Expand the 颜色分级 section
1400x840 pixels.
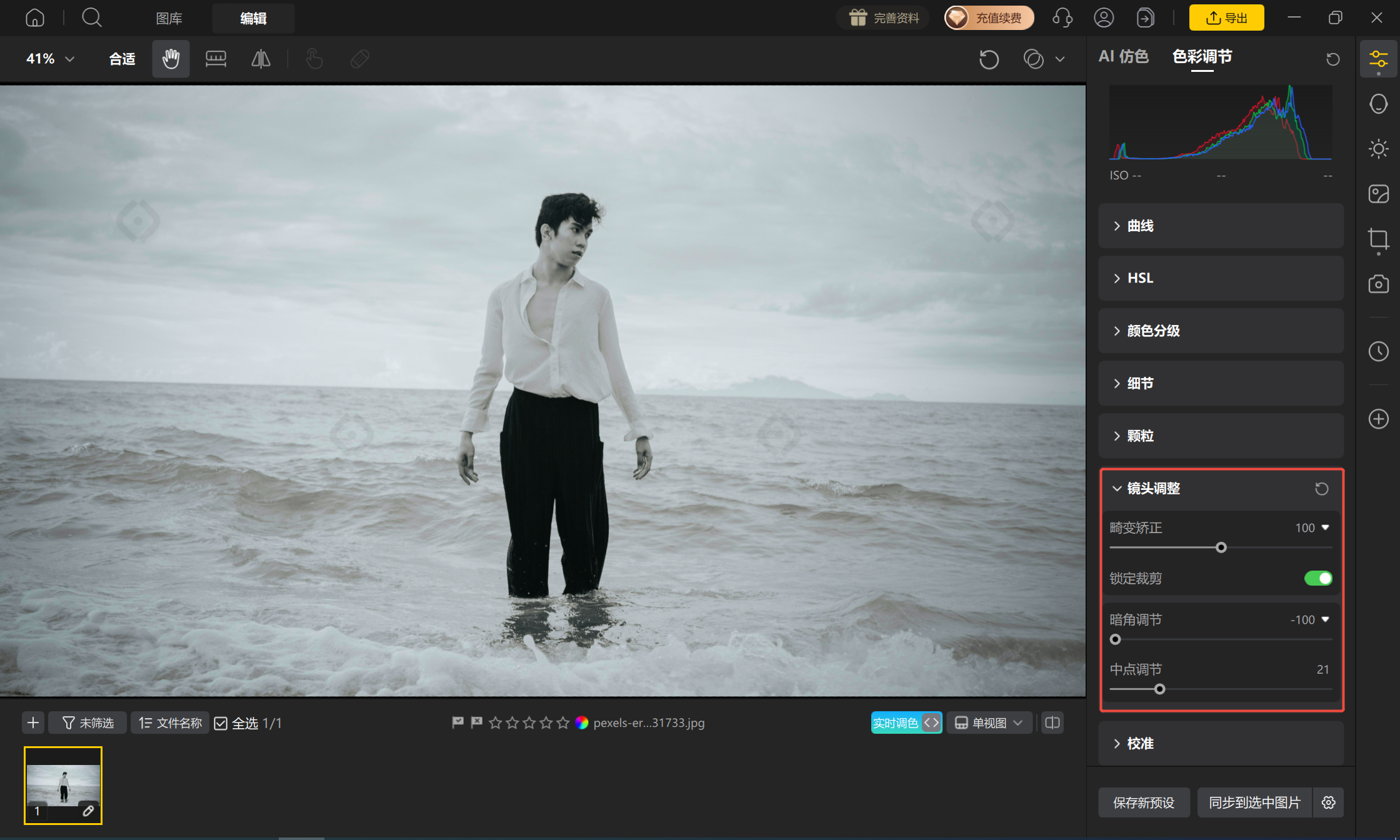pos(1221,331)
